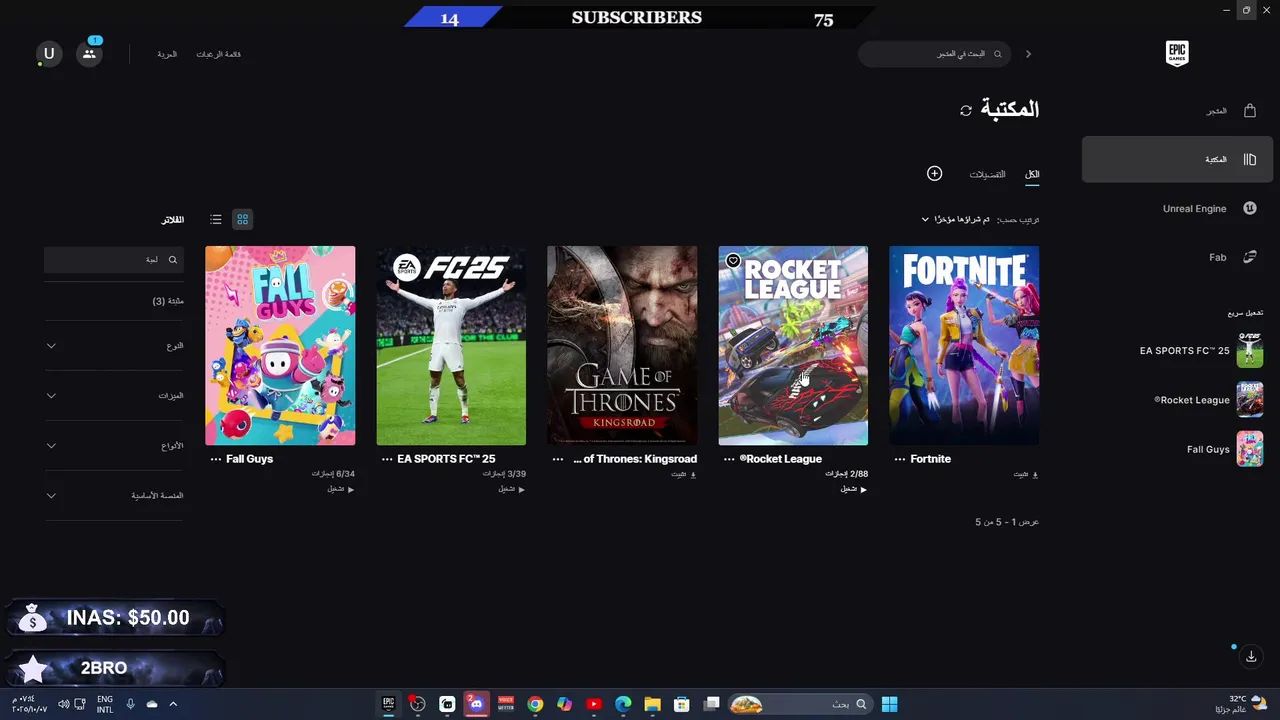Open the Fall Guys cover thumbnail
The image size is (1280, 720).
point(280,345)
